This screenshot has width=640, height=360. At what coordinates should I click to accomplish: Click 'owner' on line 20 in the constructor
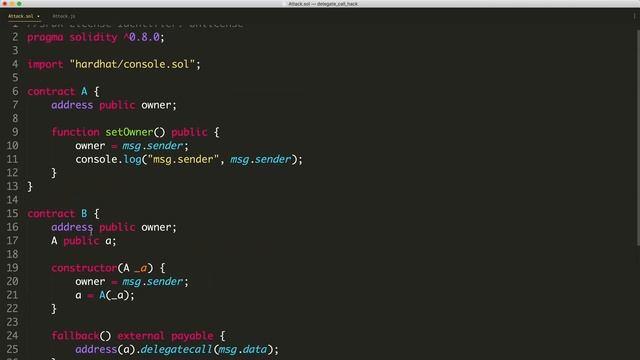(90, 282)
